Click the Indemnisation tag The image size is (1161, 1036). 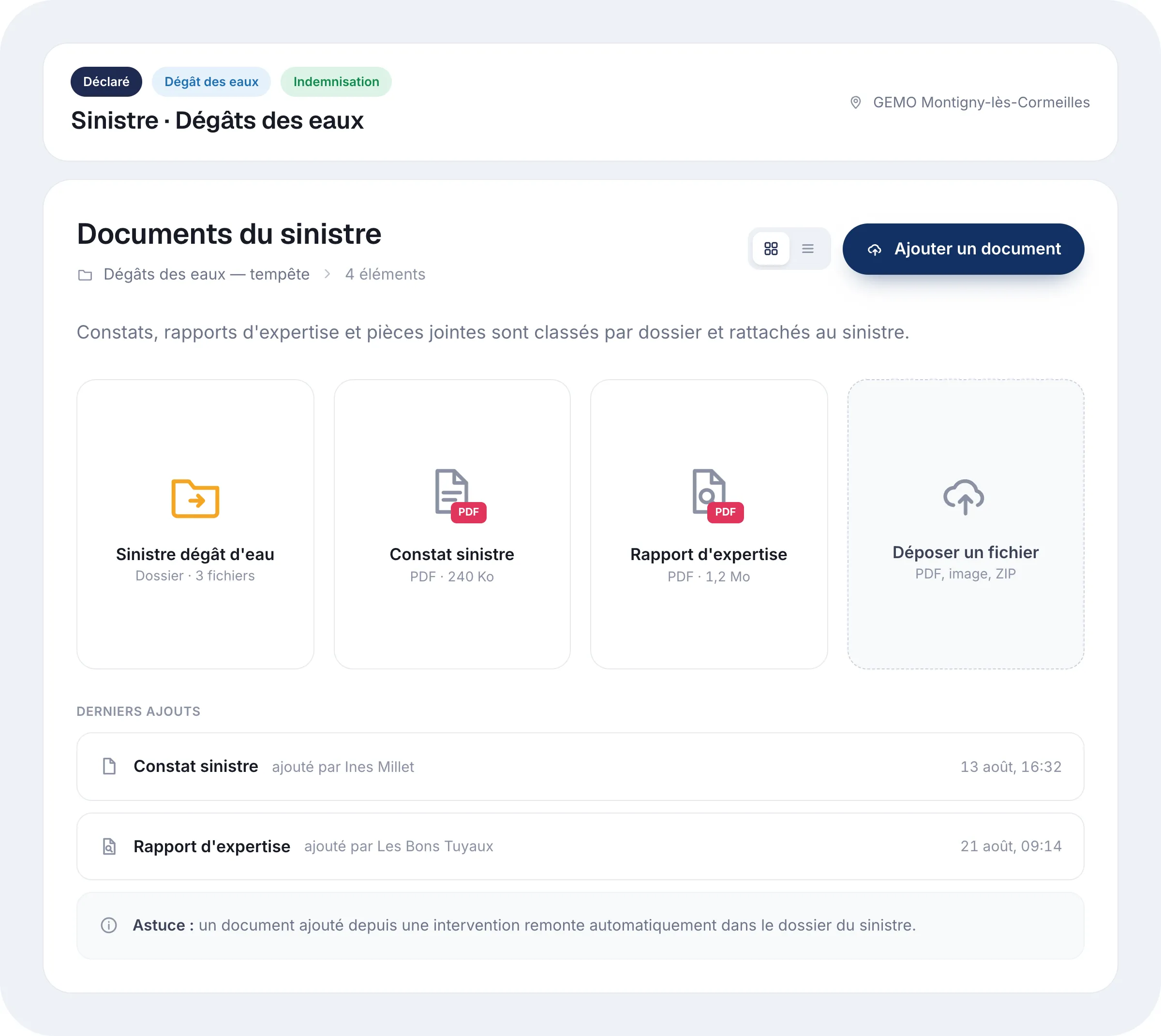(336, 81)
